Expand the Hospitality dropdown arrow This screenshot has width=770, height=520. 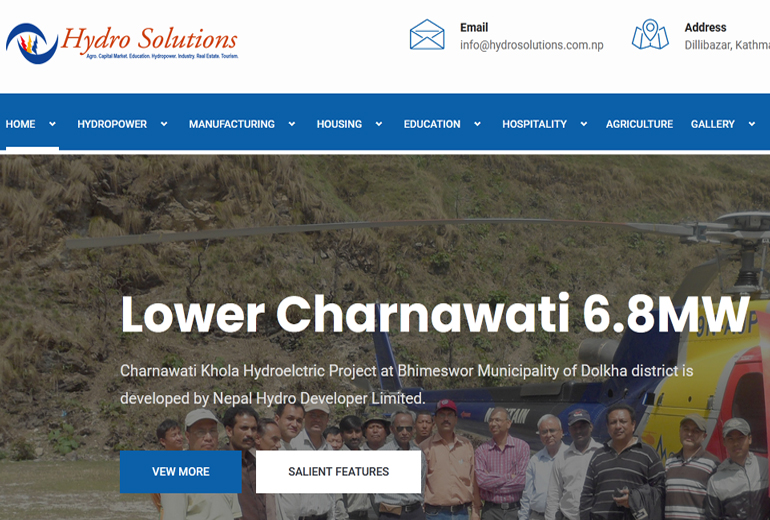pyautogui.click(x=583, y=124)
